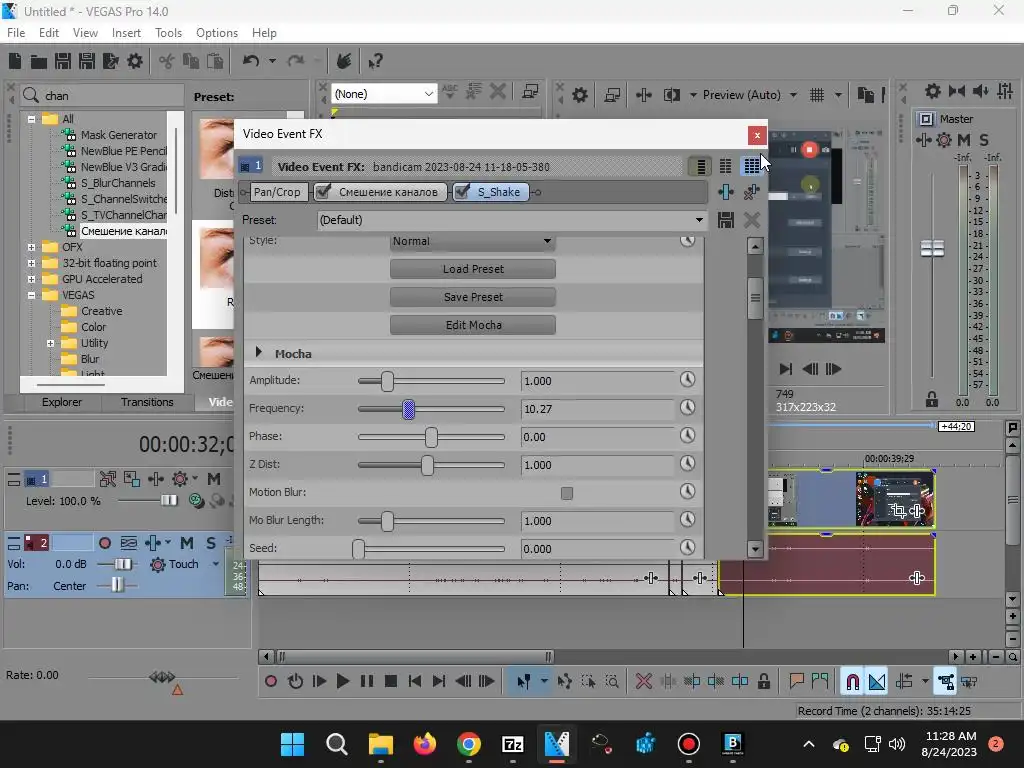1024x768 pixels.
Task: Switch to the Transitions tab
Action: point(147,402)
